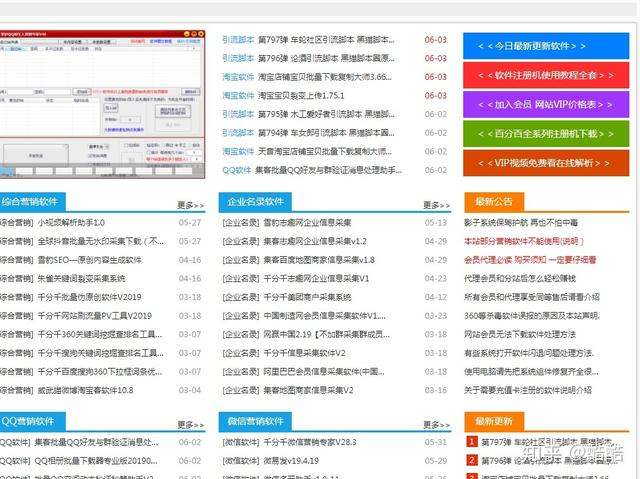Viewport: 640px width, 479px height.
Task: Open 雷豹志趣网企业信息采集 link
Action: (307, 223)
